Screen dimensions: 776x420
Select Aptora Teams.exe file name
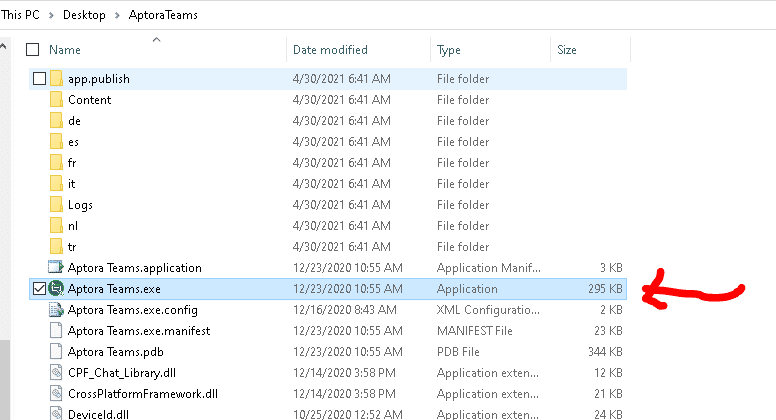(114, 288)
